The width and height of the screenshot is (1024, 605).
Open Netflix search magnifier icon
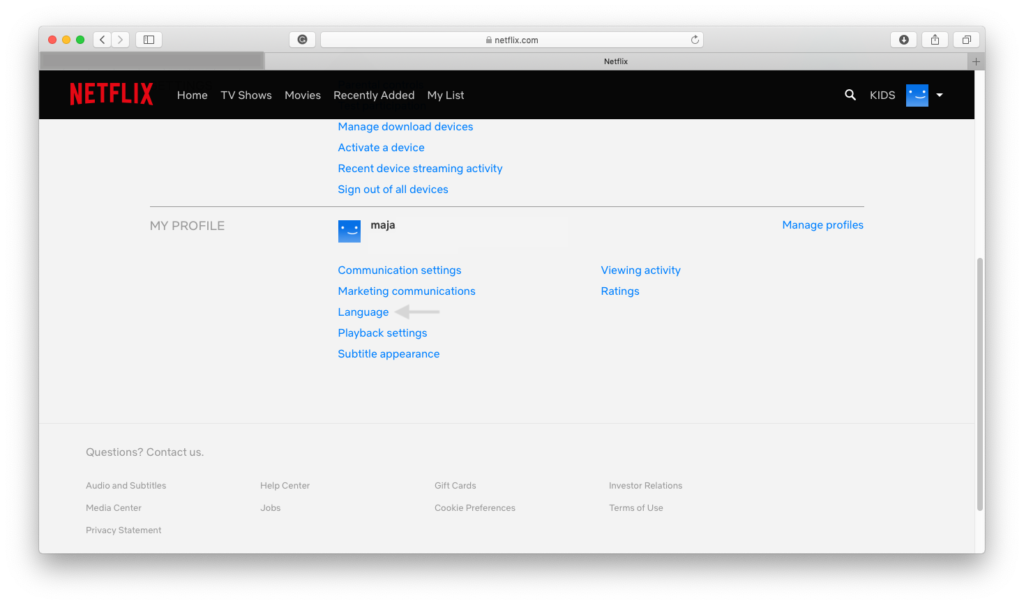(850, 95)
